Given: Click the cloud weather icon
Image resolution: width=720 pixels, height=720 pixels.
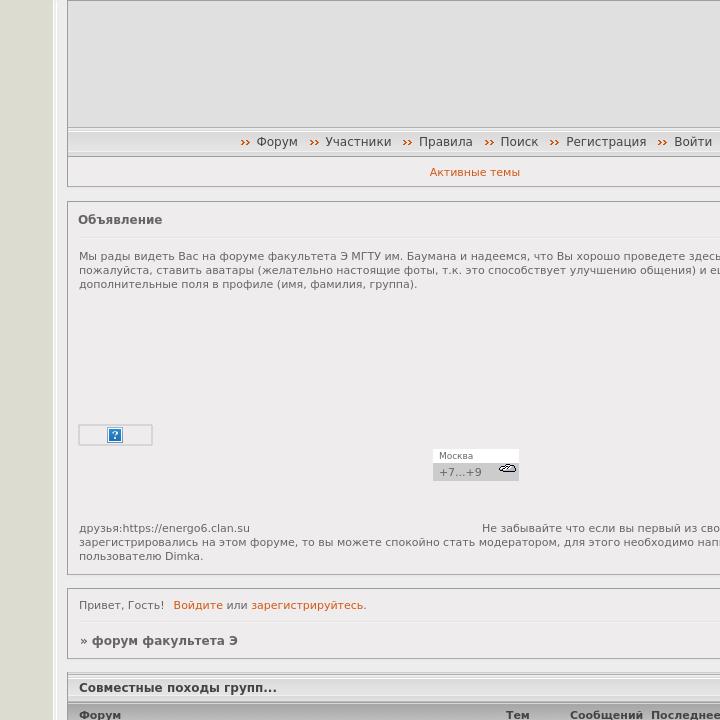Looking at the screenshot, I should coord(507,468).
